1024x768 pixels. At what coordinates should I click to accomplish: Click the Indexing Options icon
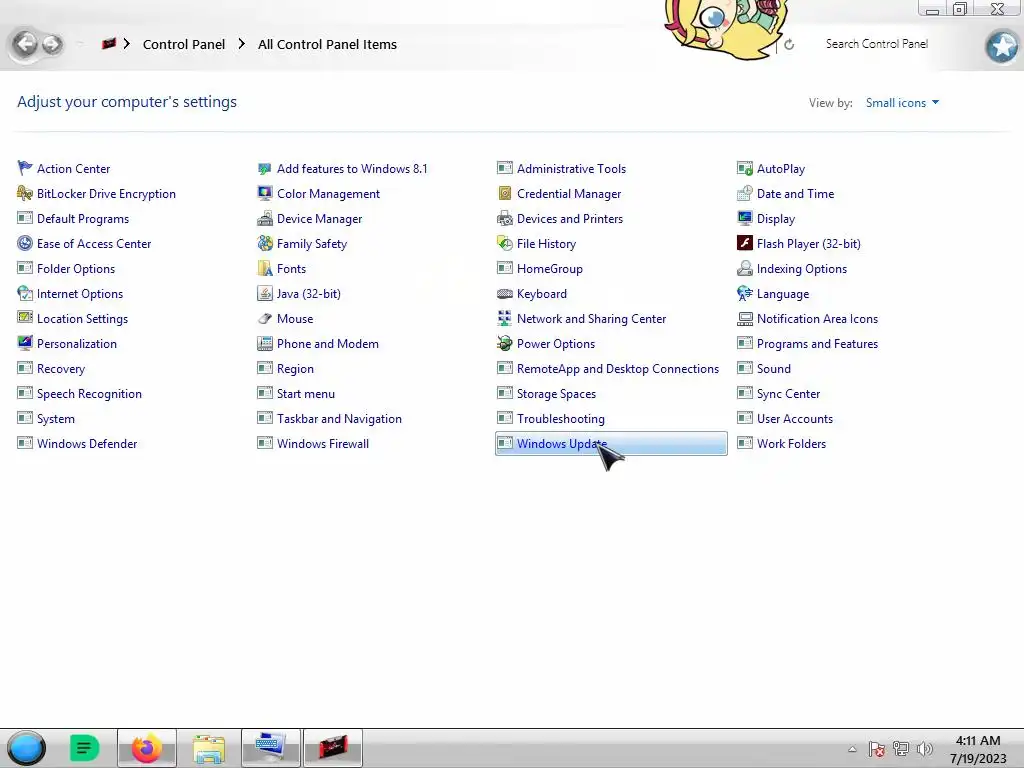(x=744, y=268)
